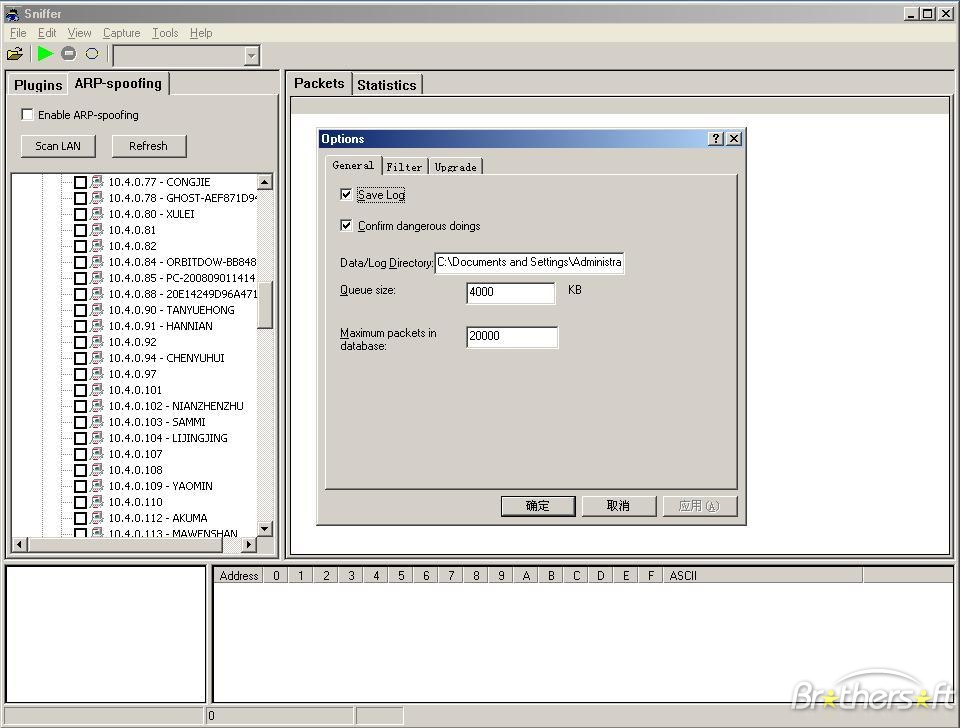The image size is (960, 728).
Task: Check the box for 10.4.0.78 - GHOST-AEF871D9
Action: [80, 198]
